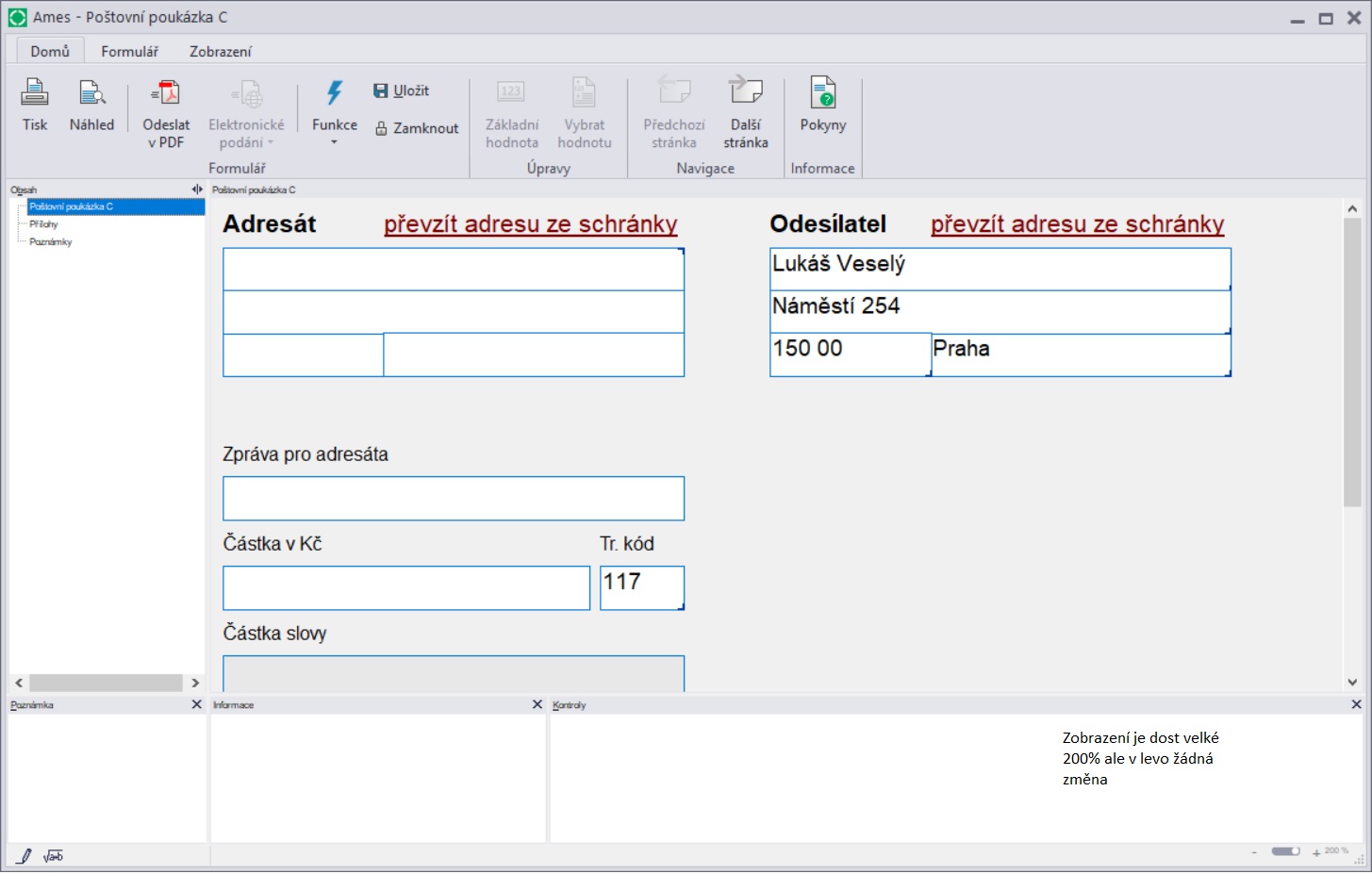Click the square root formula icon
Image resolution: width=1372 pixels, height=874 pixels.
coord(53,856)
